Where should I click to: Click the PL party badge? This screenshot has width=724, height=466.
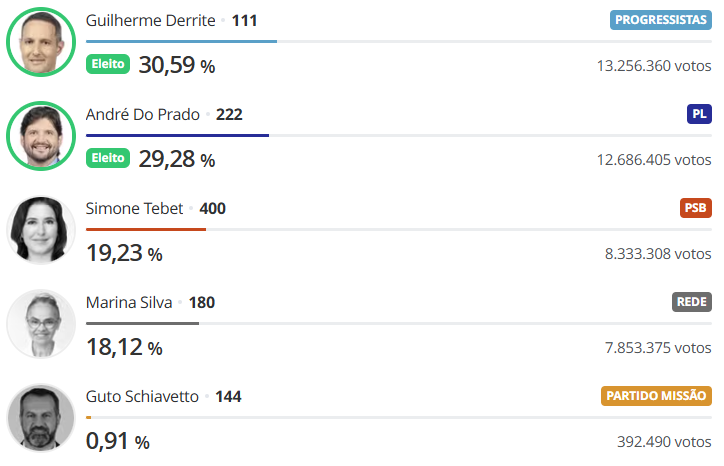click(699, 114)
